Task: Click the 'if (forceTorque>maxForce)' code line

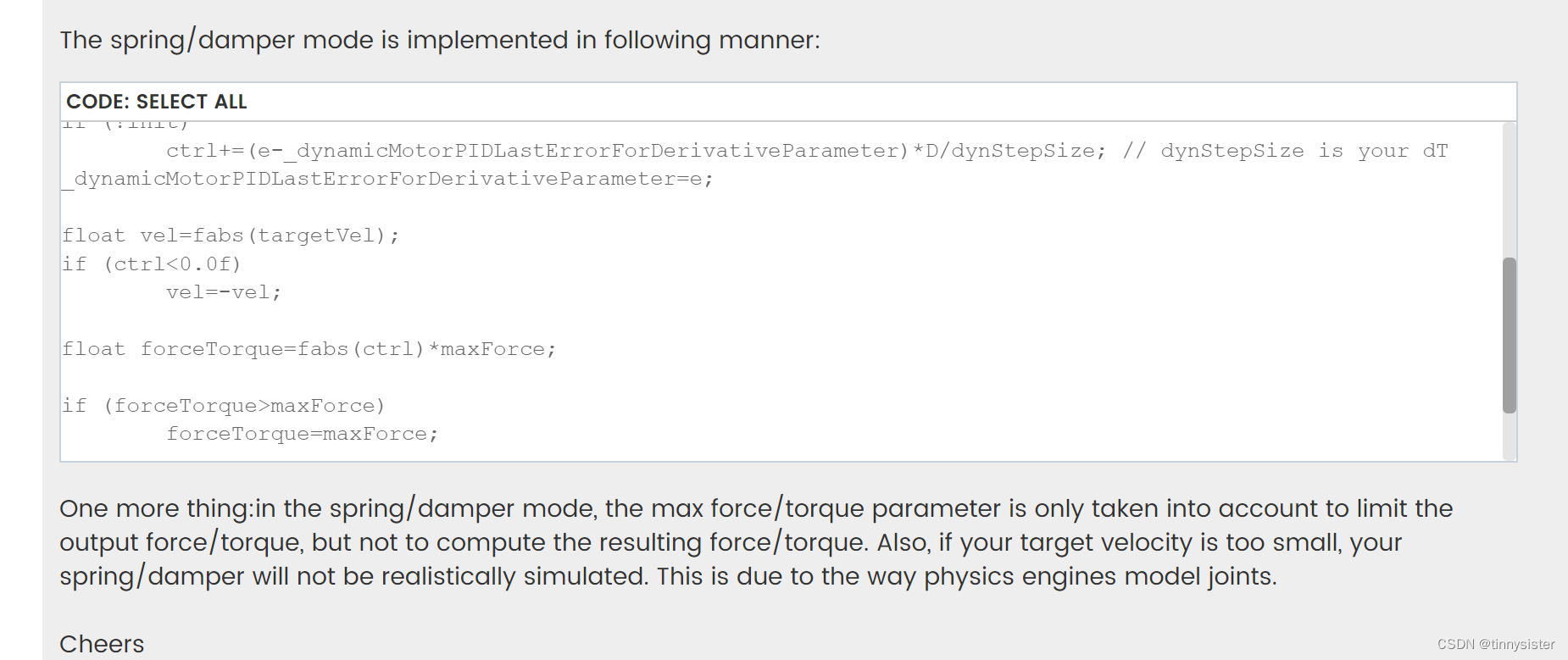Action: coord(224,406)
